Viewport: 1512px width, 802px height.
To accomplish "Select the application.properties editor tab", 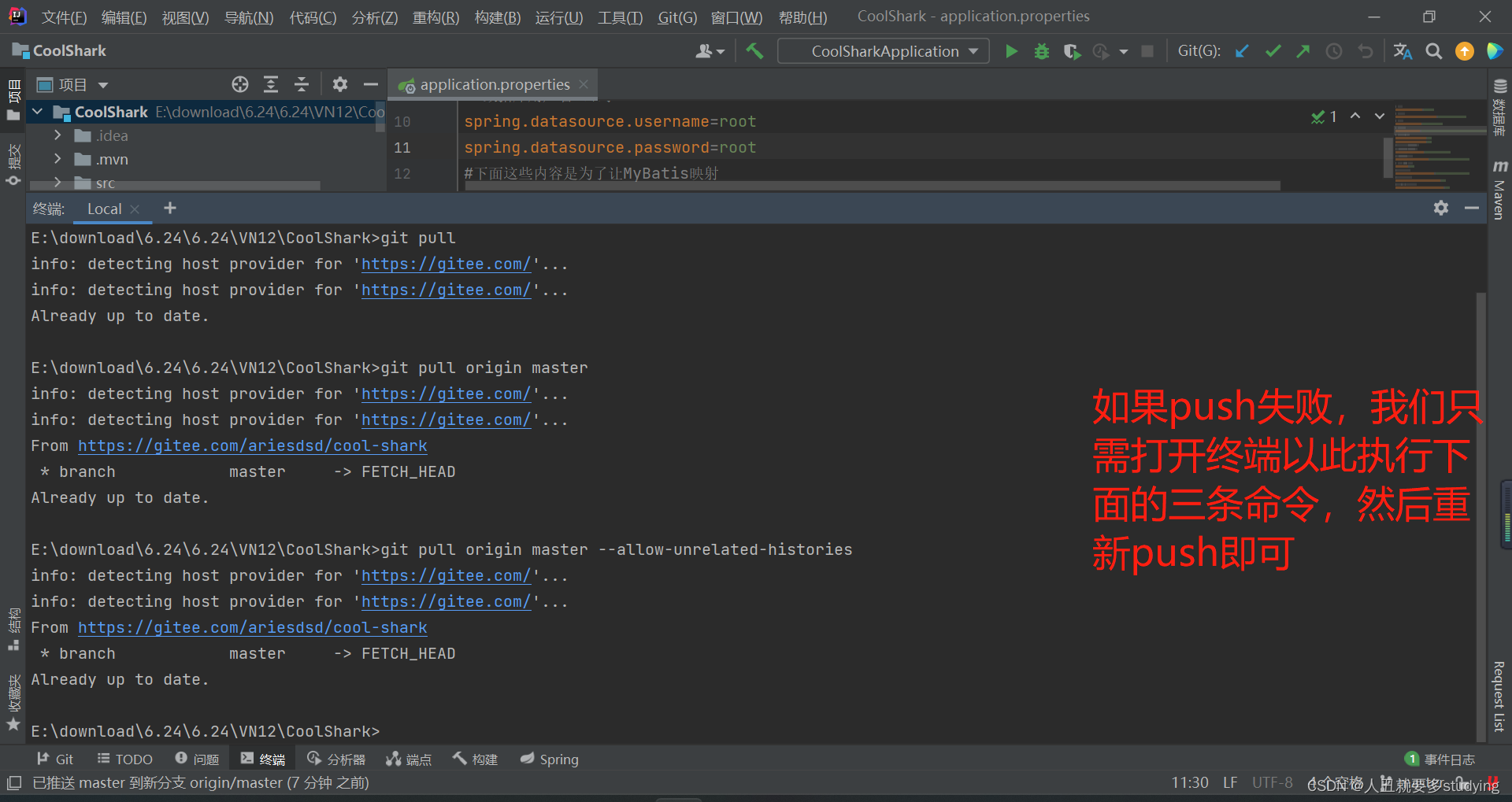I will click(x=494, y=84).
